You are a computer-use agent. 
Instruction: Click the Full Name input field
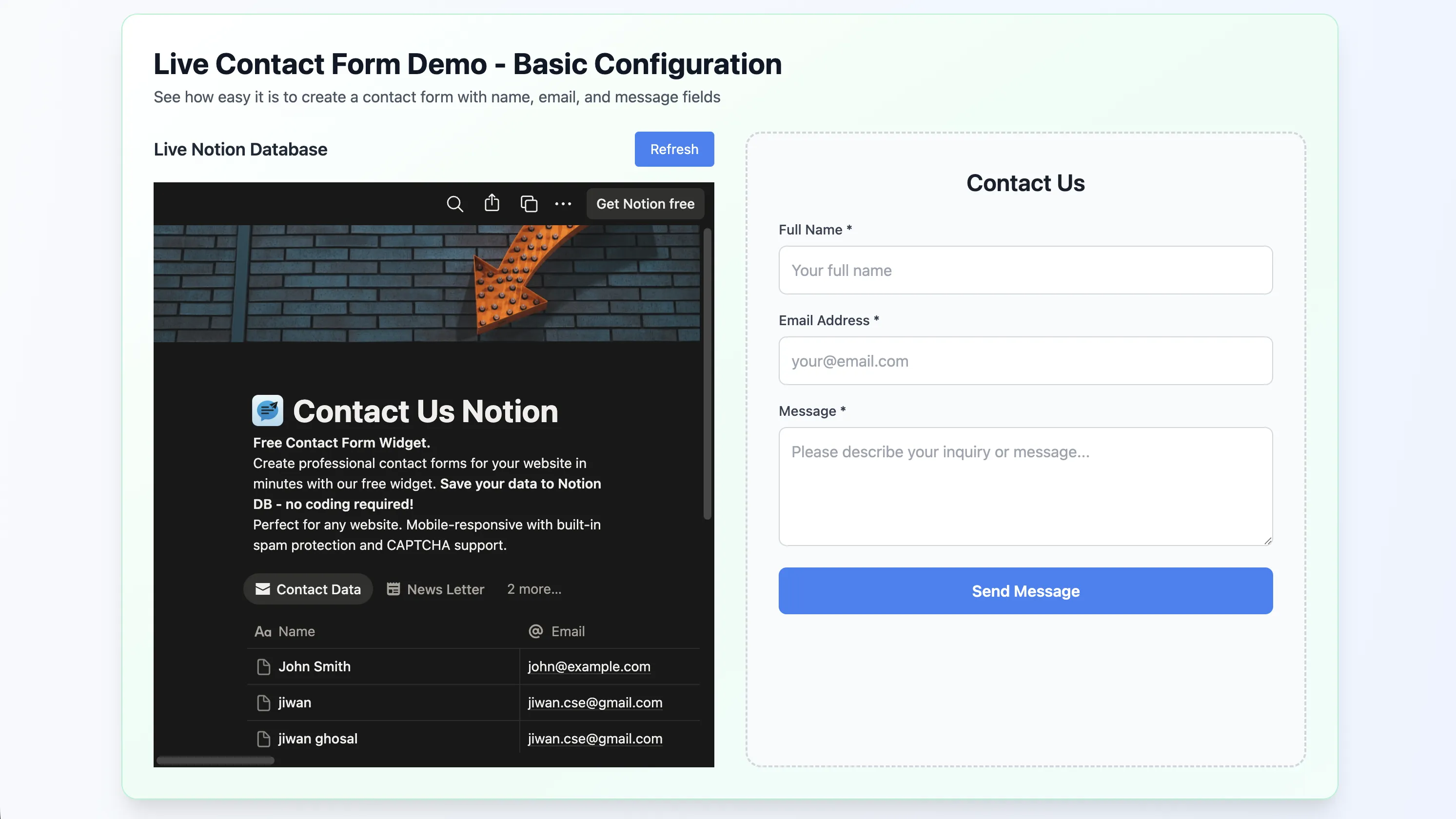point(1025,270)
